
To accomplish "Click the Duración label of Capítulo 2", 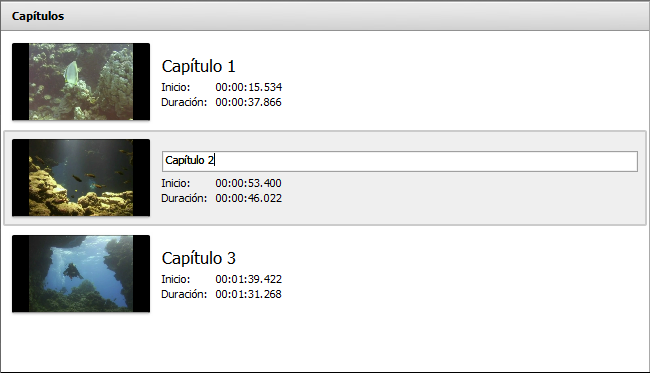I will point(184,198).
